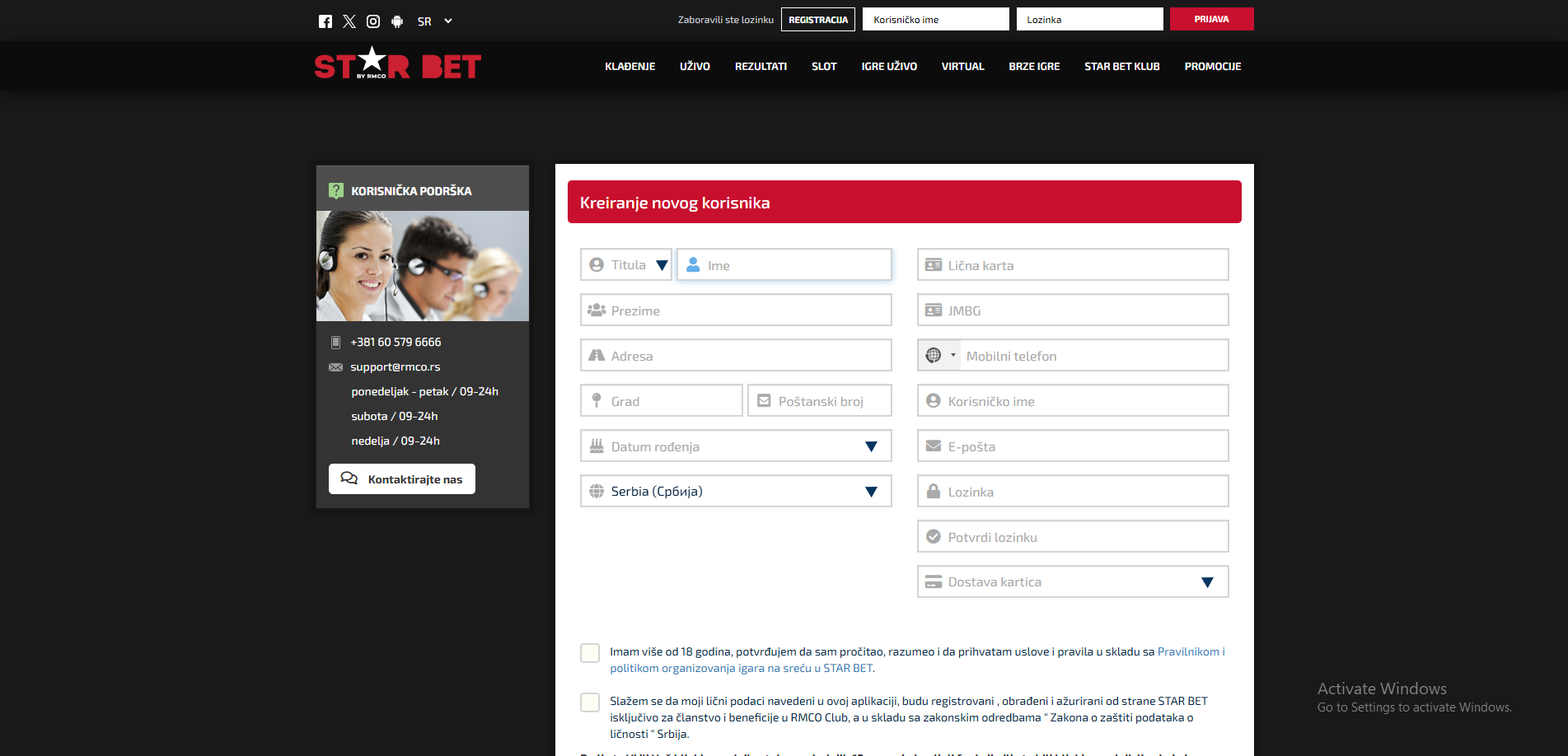Click into the Lična karta field

coord(1073,264)
